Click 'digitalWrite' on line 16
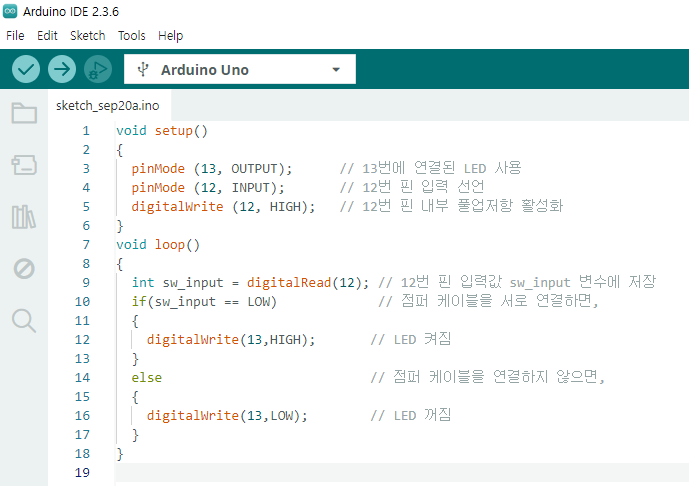 tap(192, 416)
